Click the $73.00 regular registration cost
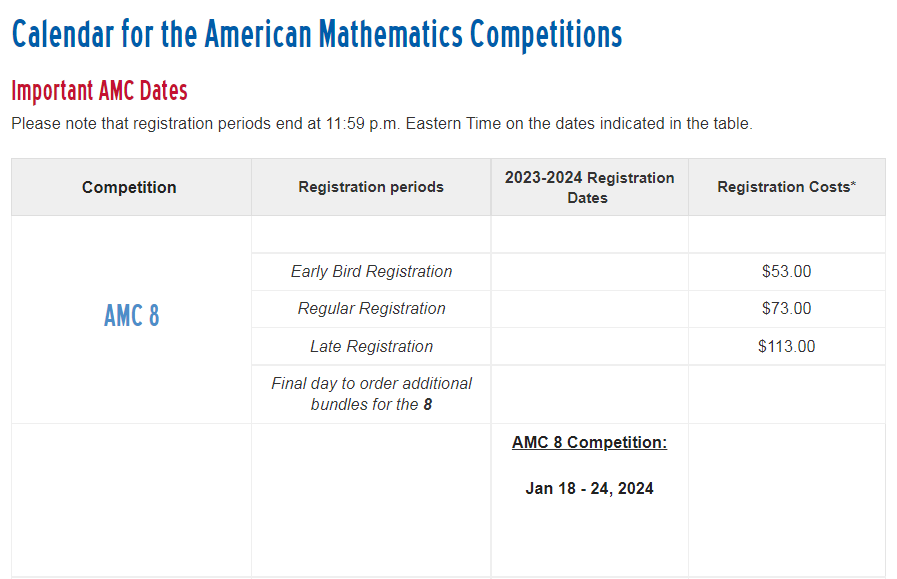This screenshot has width=897, height=579. point(787,309)
